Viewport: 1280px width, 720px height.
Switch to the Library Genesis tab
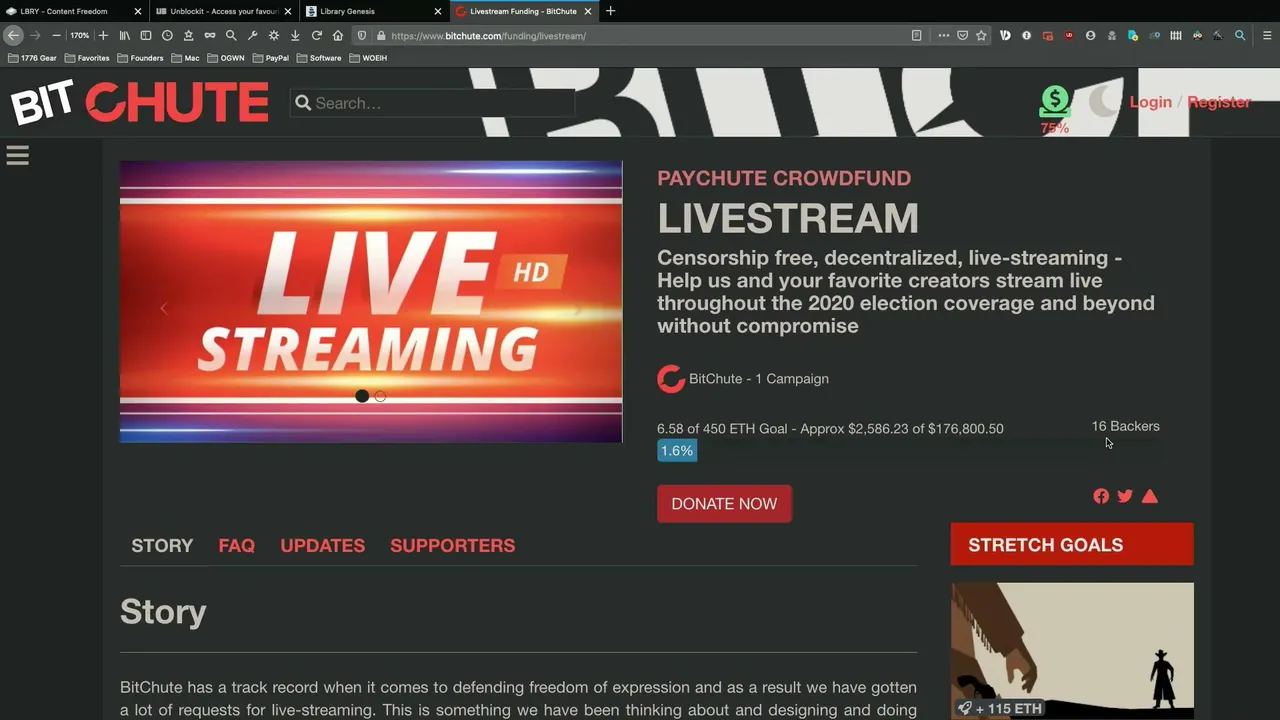[x=374, y=11]
